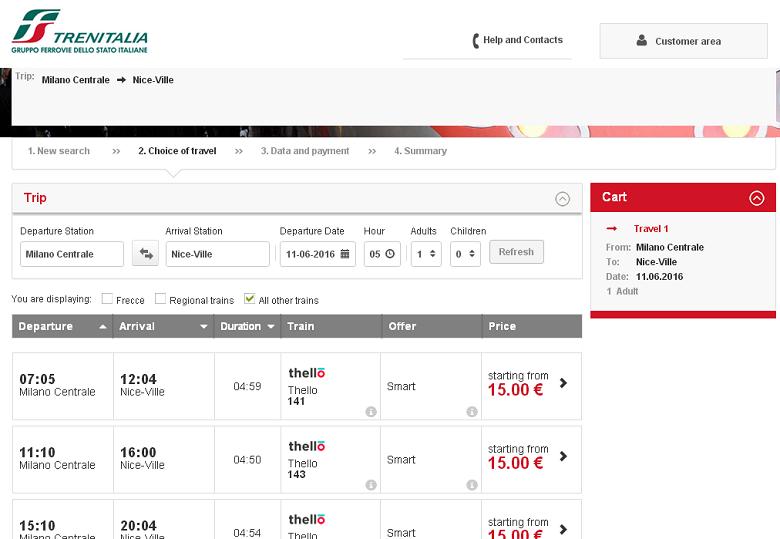780x539 pixels.
Task: Select step 3. Data and payment
Action: point(305,151)
